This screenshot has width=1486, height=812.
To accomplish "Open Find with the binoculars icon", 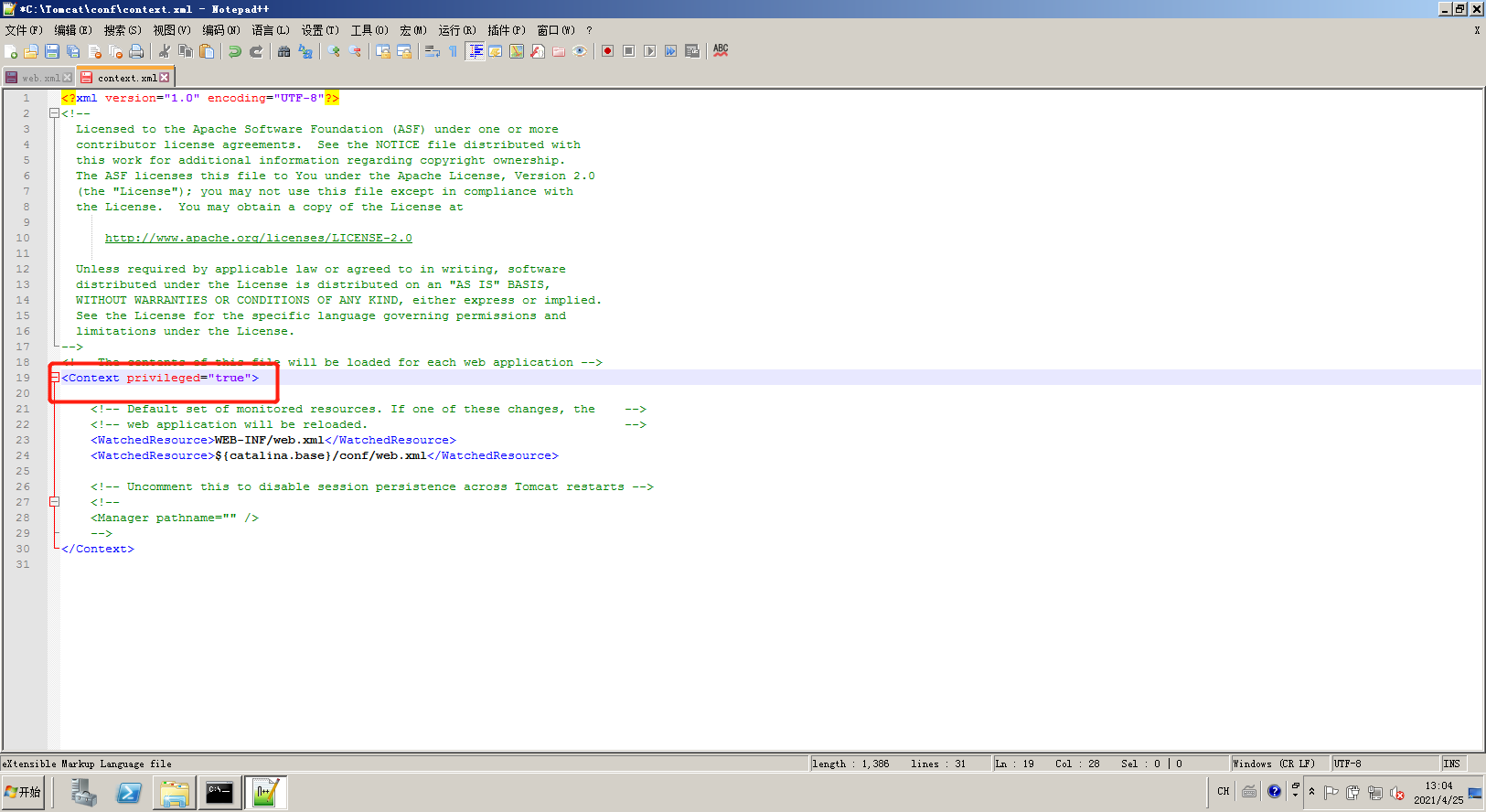I will (x=284, y=51).
